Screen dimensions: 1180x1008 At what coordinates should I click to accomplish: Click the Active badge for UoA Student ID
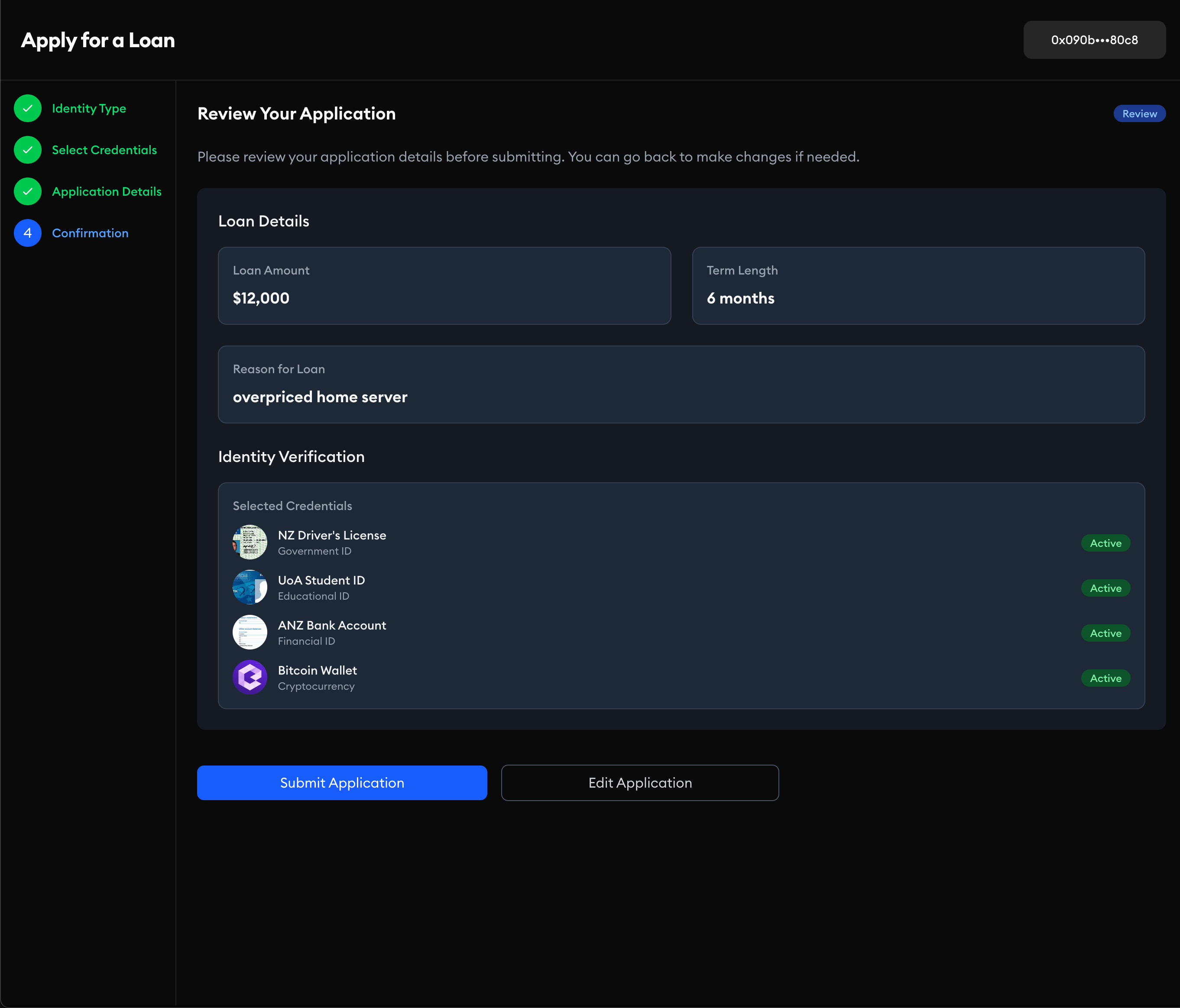pyautogui.click(x=1105, y=588)
